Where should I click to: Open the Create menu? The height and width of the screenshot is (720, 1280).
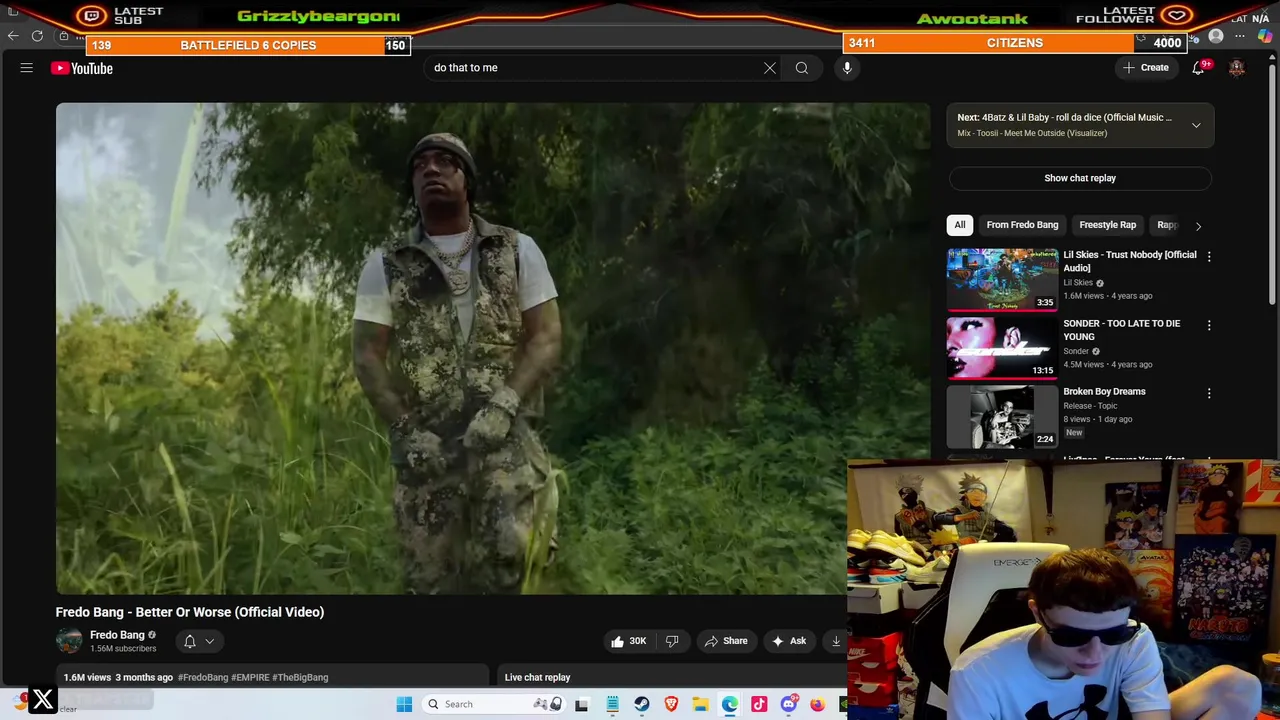[x=1145, y=68]
